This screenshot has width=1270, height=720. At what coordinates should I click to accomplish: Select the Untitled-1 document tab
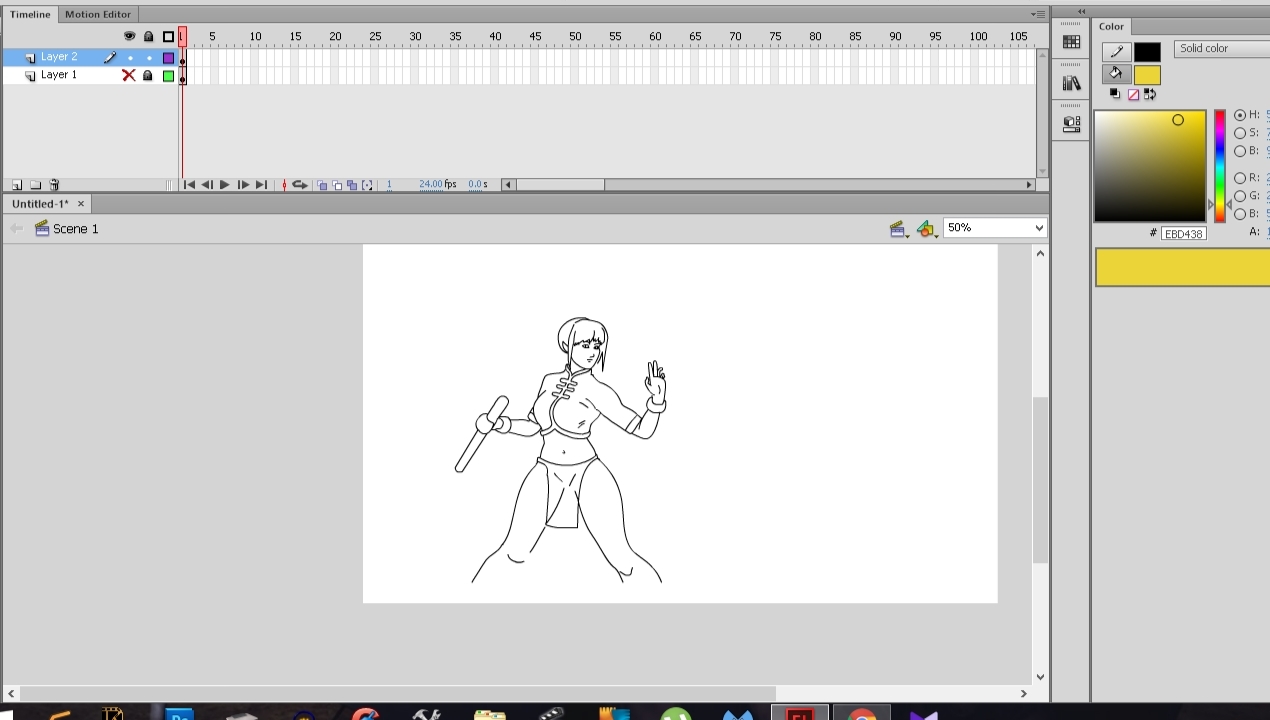[x=40, y=204]
